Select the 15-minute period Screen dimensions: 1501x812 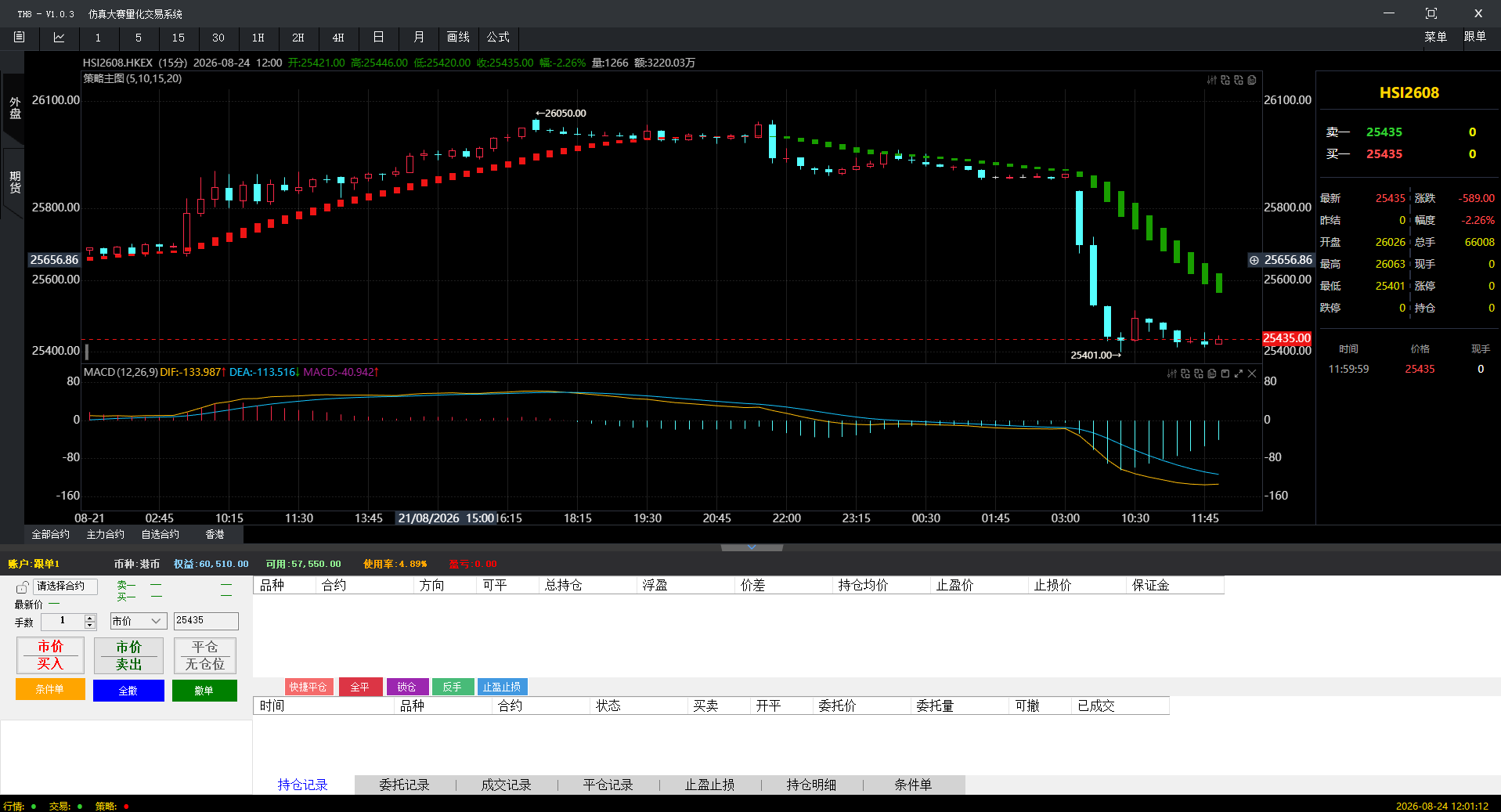179,38
